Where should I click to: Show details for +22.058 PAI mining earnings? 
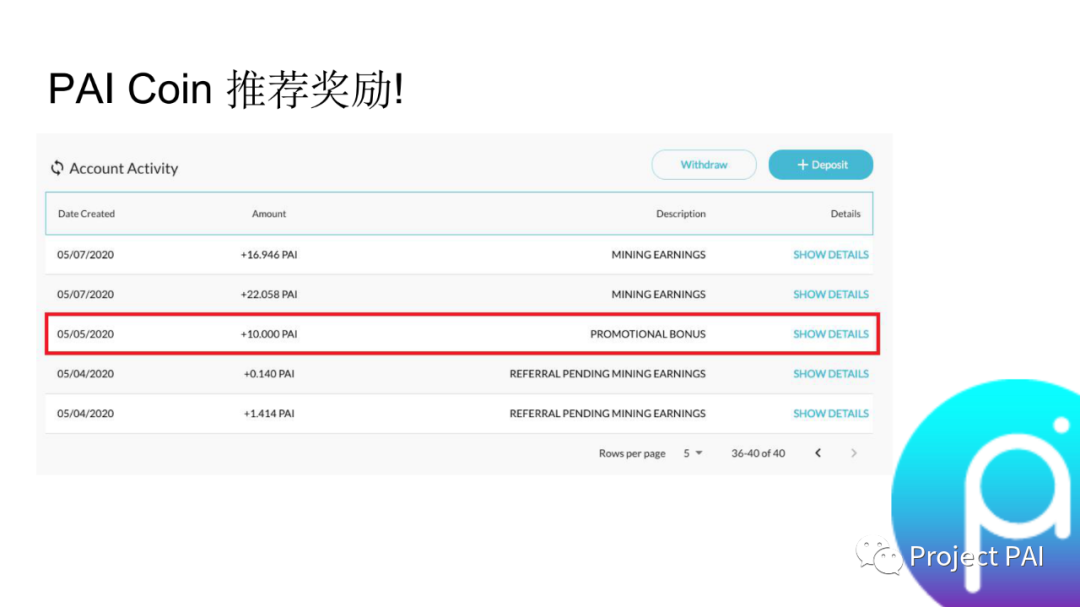(x=831, y=294)
